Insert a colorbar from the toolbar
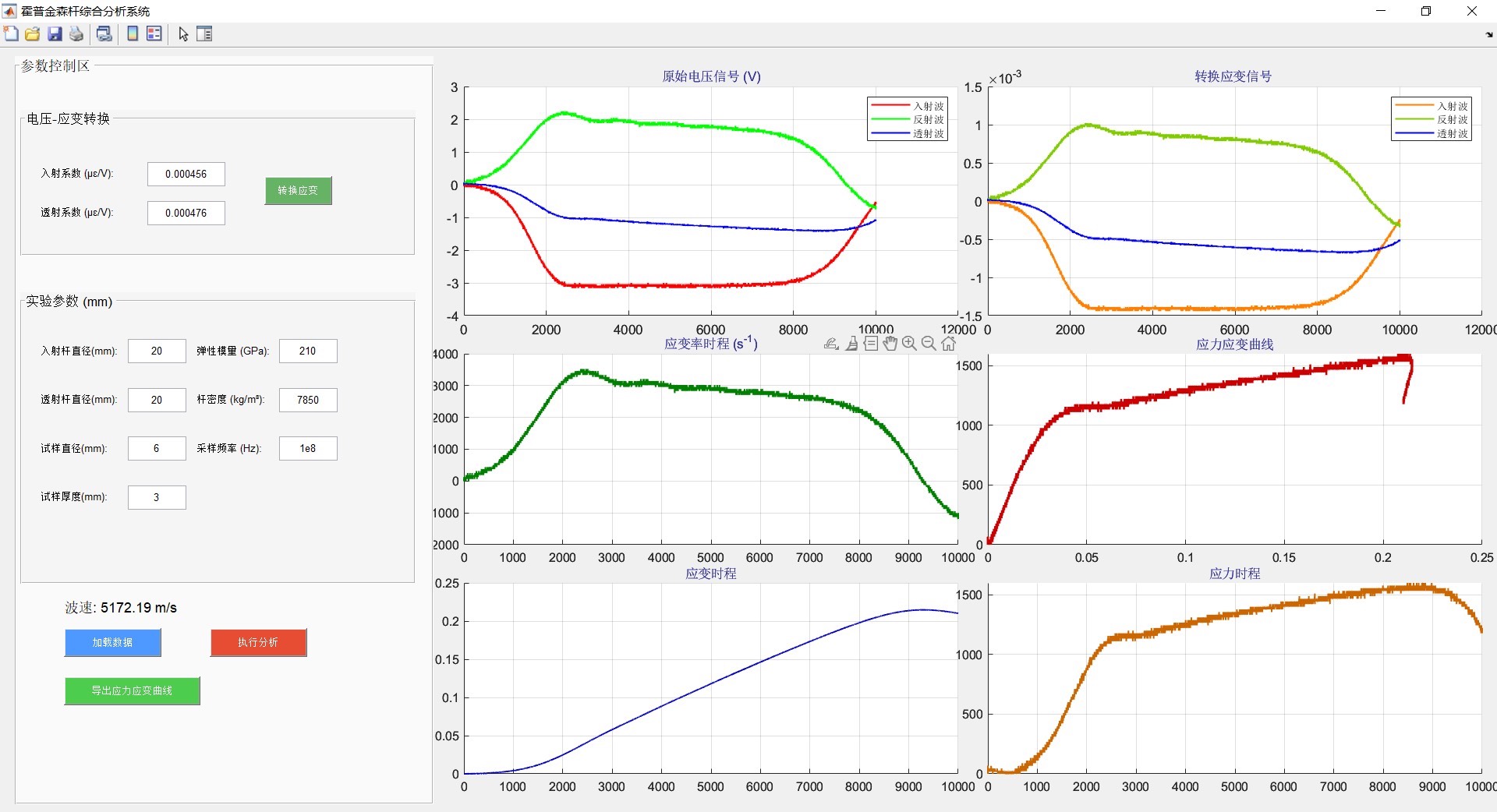Image resolution: width=1497 pixels, height=812 pixels. 133,34
